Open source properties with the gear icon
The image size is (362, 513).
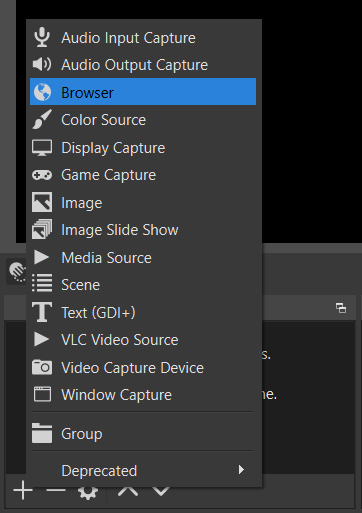point(88,492)
